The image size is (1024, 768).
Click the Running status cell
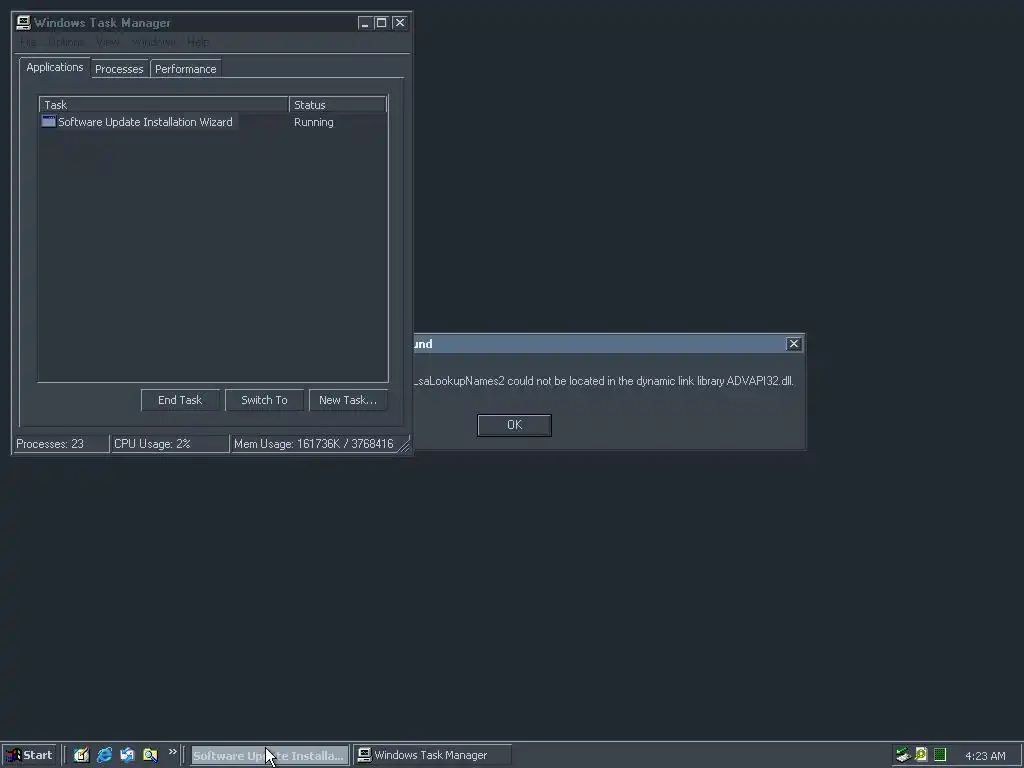tap(313, 122)
